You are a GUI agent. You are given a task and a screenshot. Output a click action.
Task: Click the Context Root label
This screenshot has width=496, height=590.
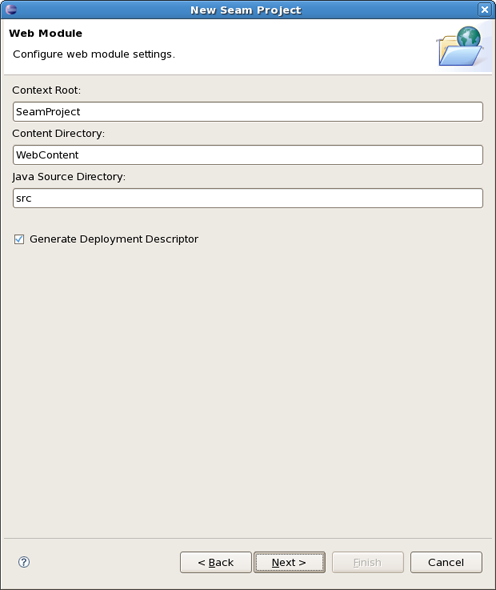tap(46, 90)
